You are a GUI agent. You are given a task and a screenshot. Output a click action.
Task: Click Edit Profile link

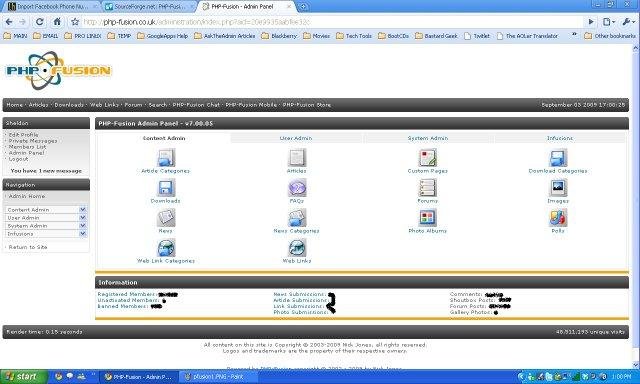(24, 135)
